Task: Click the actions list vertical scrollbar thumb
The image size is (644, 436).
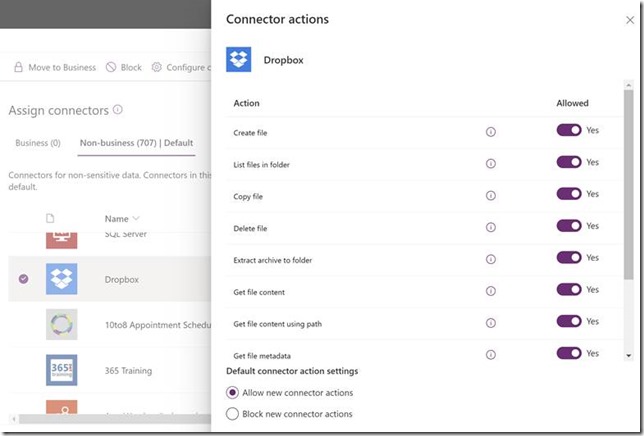Action: [x=628, y=185]
